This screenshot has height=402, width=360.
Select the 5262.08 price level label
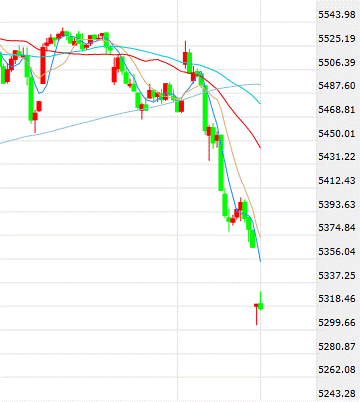(x=337, y=370)
